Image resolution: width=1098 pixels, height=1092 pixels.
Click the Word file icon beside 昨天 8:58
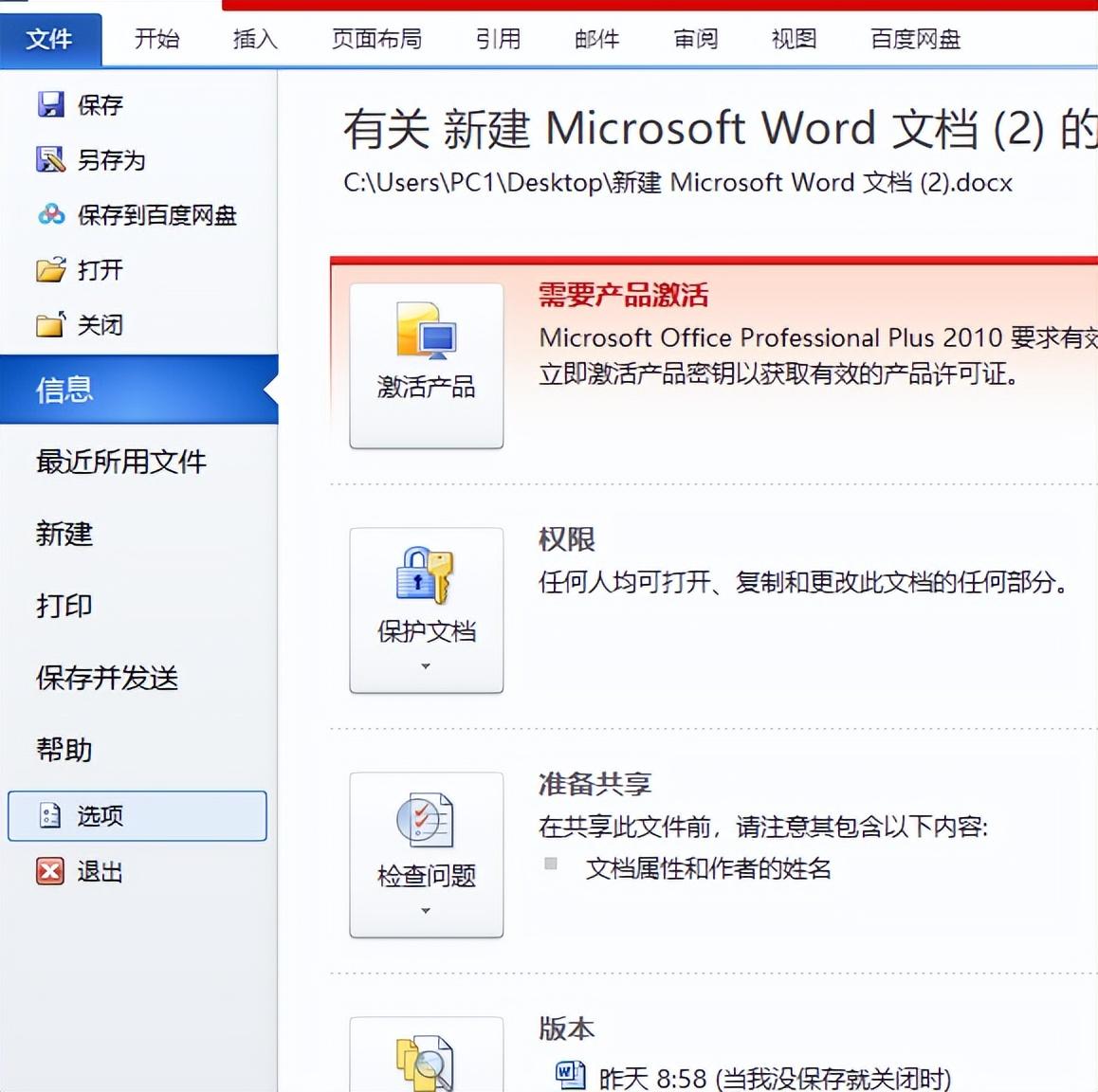(x=571, y=1075)
